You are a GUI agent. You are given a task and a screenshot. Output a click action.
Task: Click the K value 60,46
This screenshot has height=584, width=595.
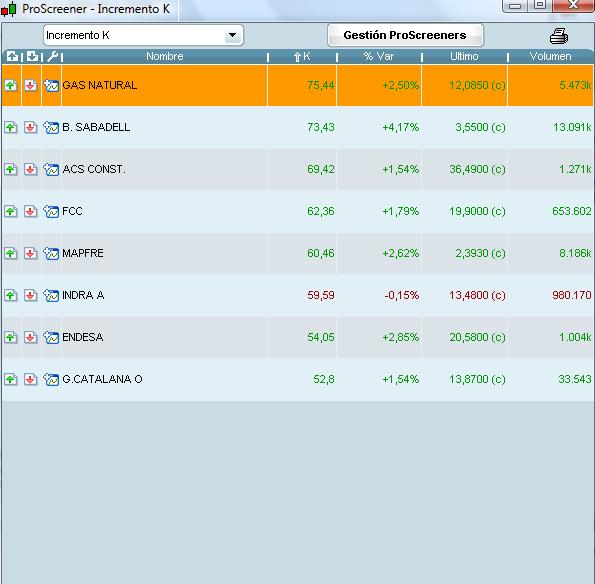pos(321,253)
